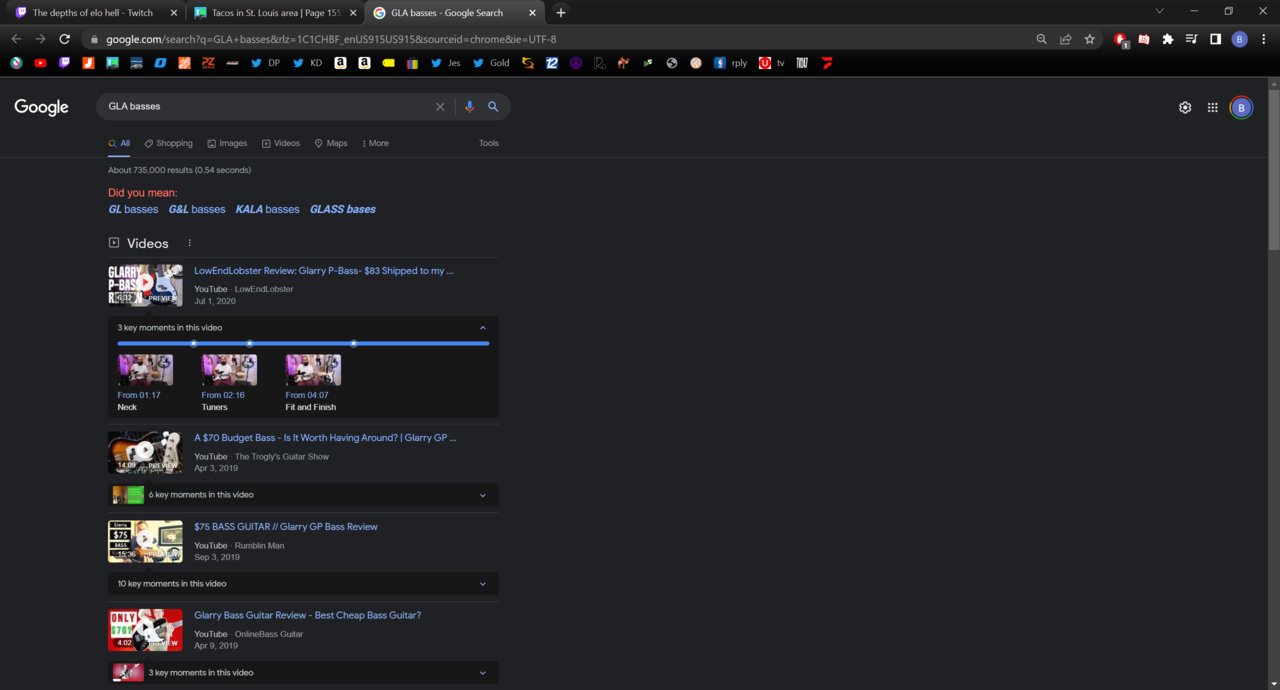Jump to Tuners moment at 02:16
1280x690 pixels.
[229, 383]
